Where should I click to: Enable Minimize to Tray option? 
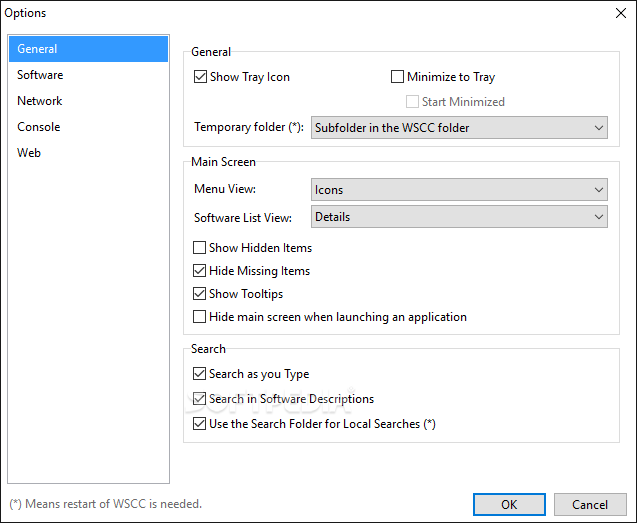coord(398,77)
